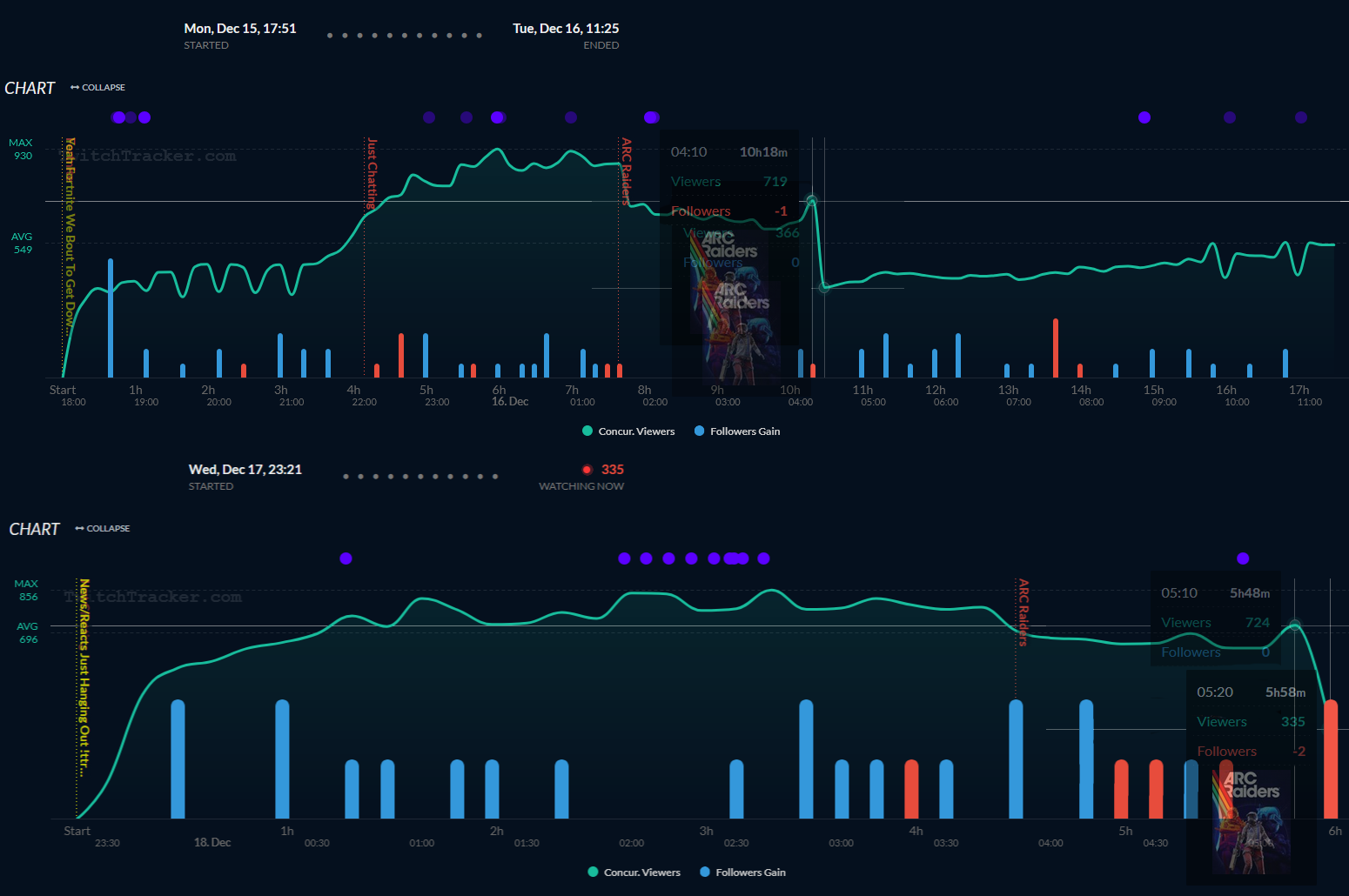Click blue bar at 1h mark in Dec 17 chart

pyautogui.click(x=282, y=759)
